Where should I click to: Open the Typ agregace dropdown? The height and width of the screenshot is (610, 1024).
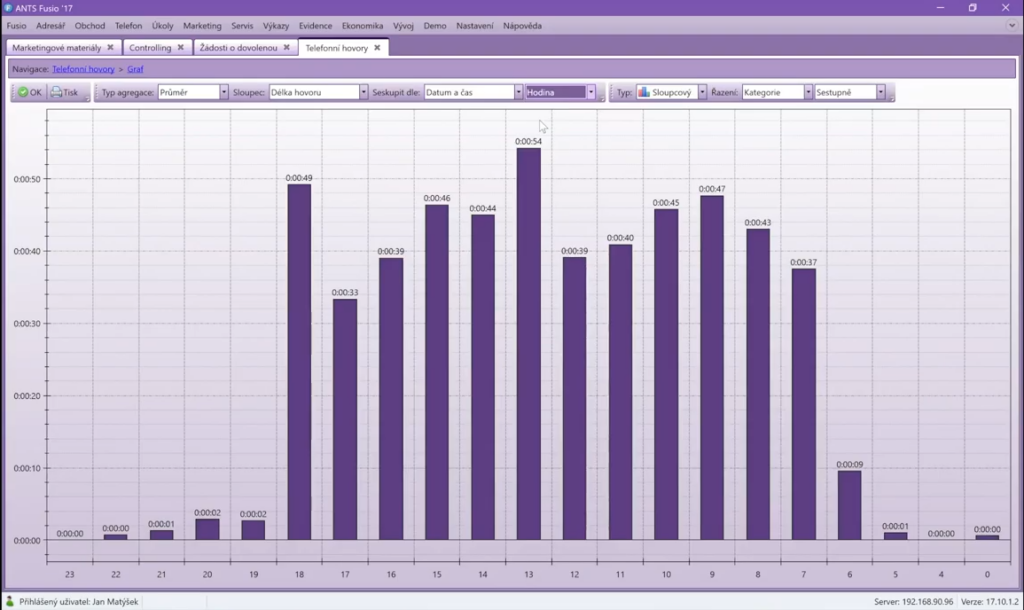pyautogui.click(x=224, y=92)
